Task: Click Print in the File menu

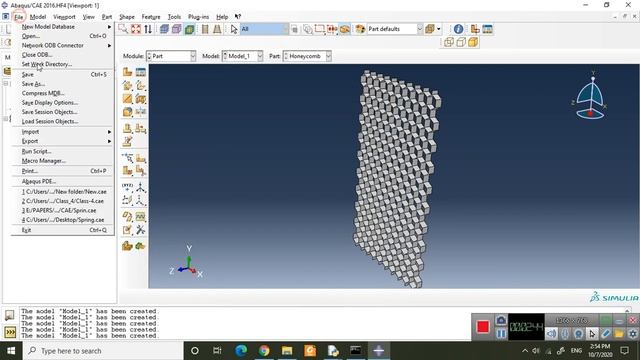Action: coord(63,171)
